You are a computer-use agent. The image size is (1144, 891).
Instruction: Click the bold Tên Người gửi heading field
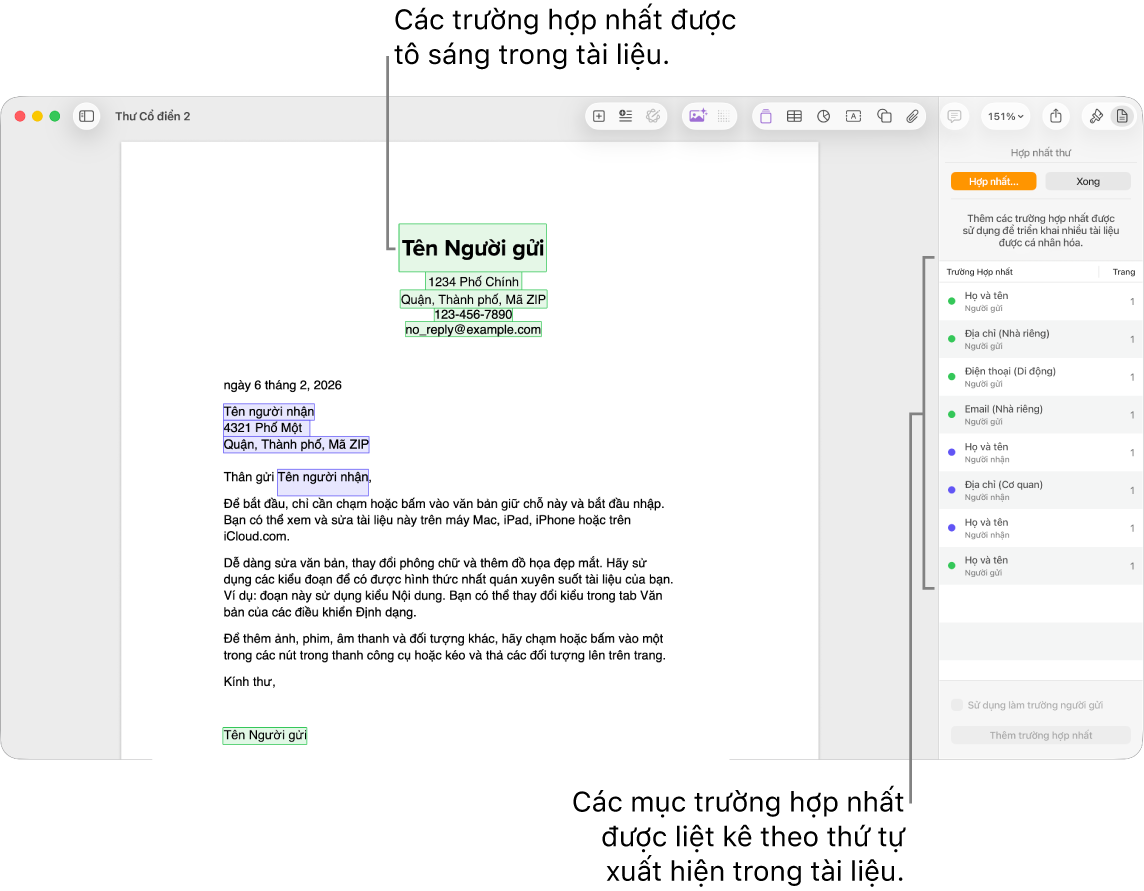click(x=473, y=248)
